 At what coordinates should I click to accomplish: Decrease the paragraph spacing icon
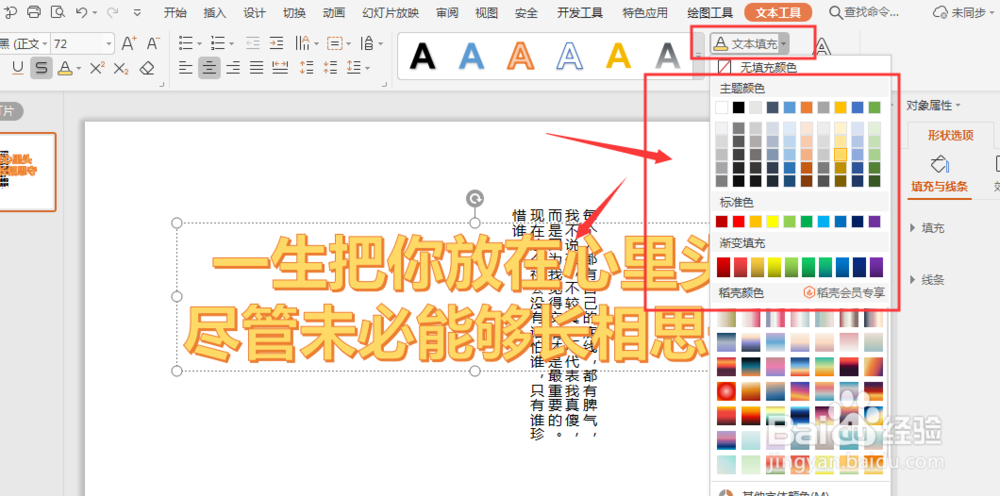click(330, 68)
